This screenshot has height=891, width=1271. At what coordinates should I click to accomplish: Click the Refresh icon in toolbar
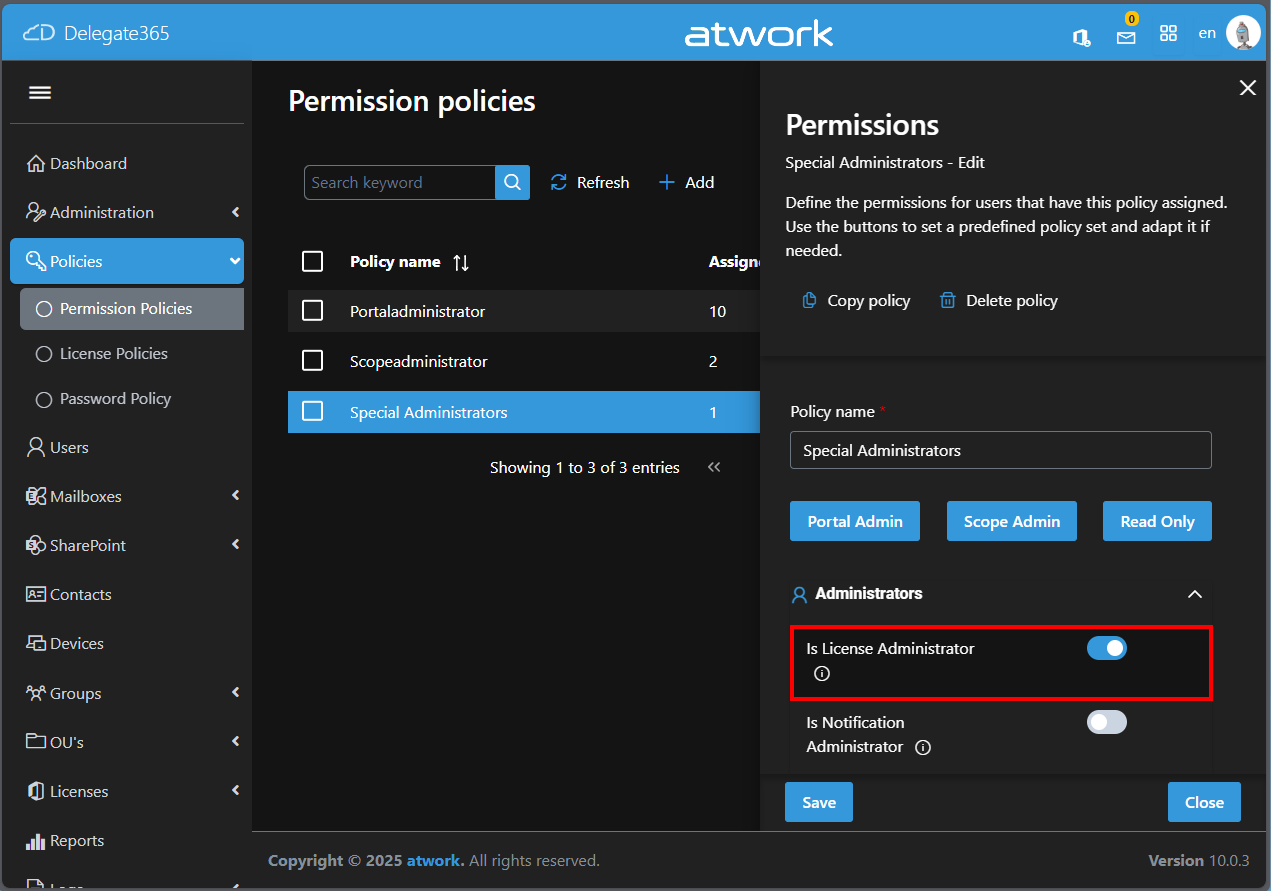click(x=559, y=182)
